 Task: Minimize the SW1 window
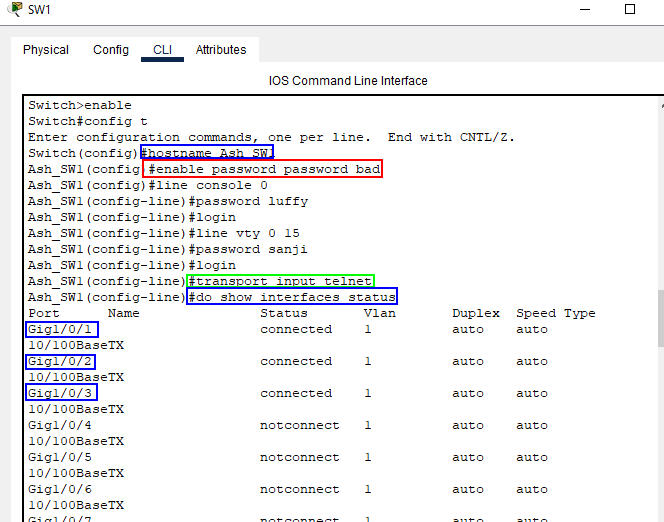pos(585,9)
